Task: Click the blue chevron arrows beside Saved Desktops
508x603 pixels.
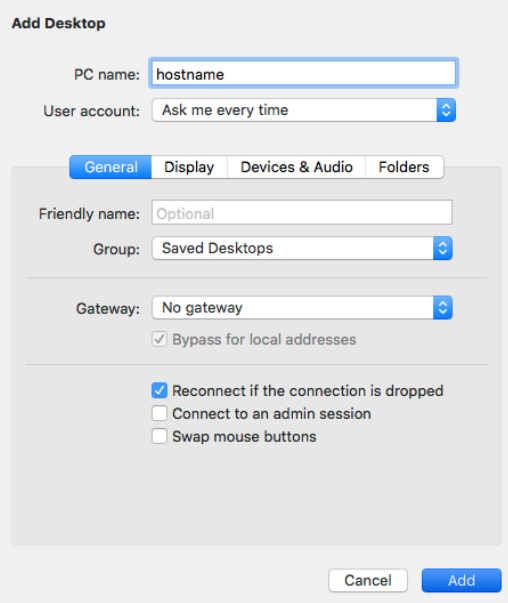Action: click(443, 248)
